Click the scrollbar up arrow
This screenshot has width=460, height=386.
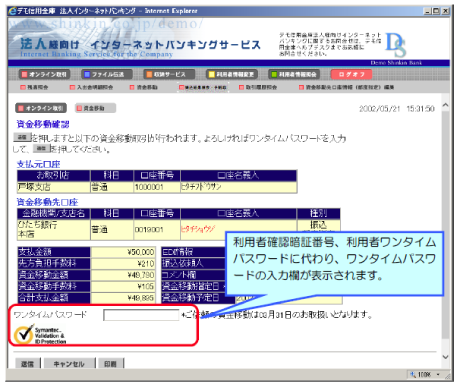tap(445, 105)
